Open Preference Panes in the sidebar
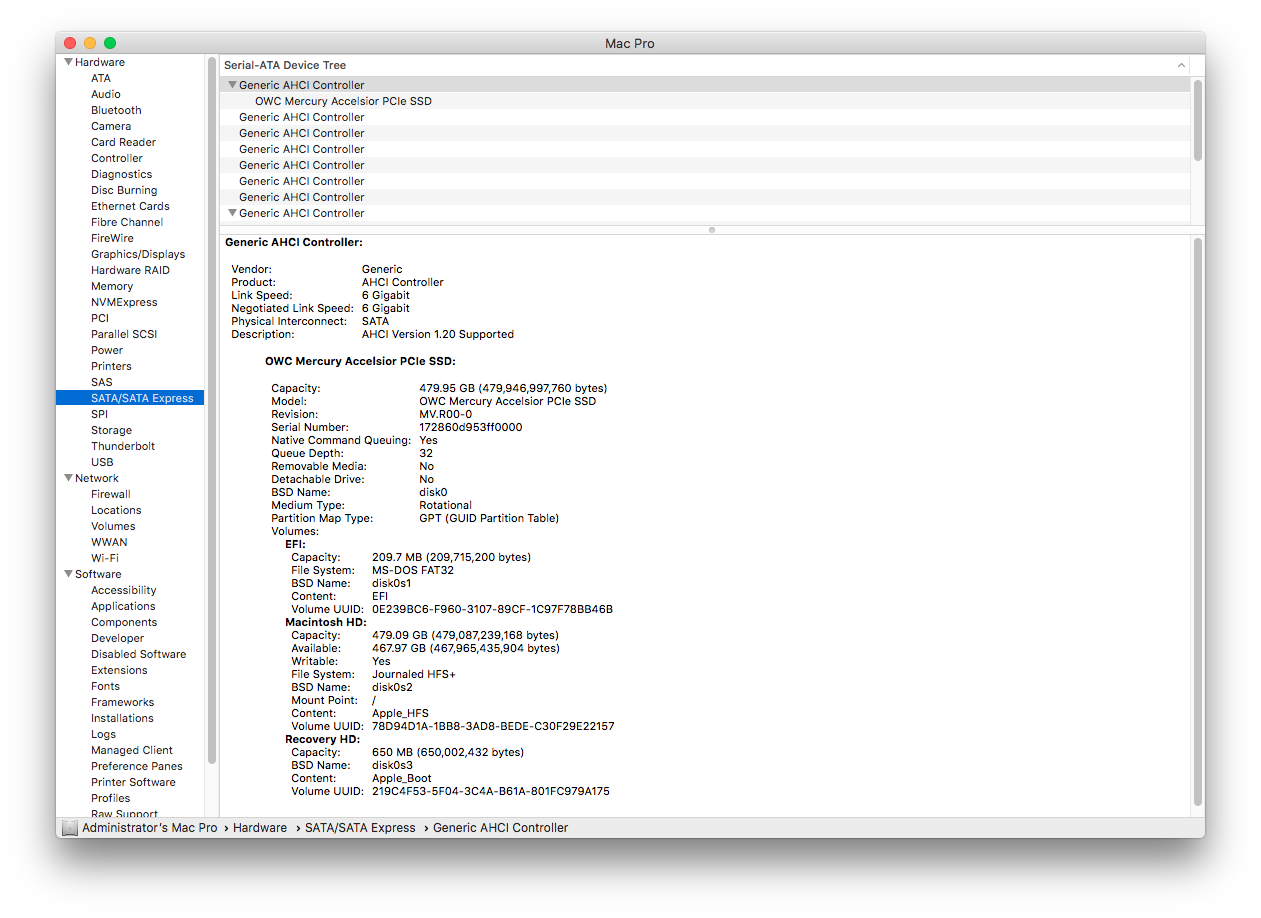1261x918 pixels. [x=137, y=766]
